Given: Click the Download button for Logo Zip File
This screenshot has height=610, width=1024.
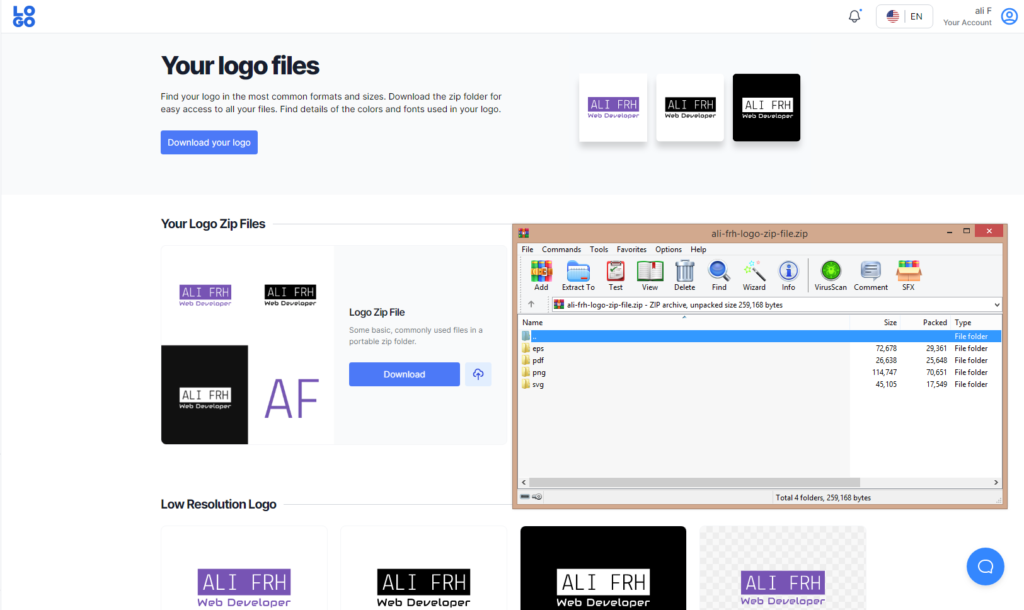Looking at the screenshot, I should point(404,374).
